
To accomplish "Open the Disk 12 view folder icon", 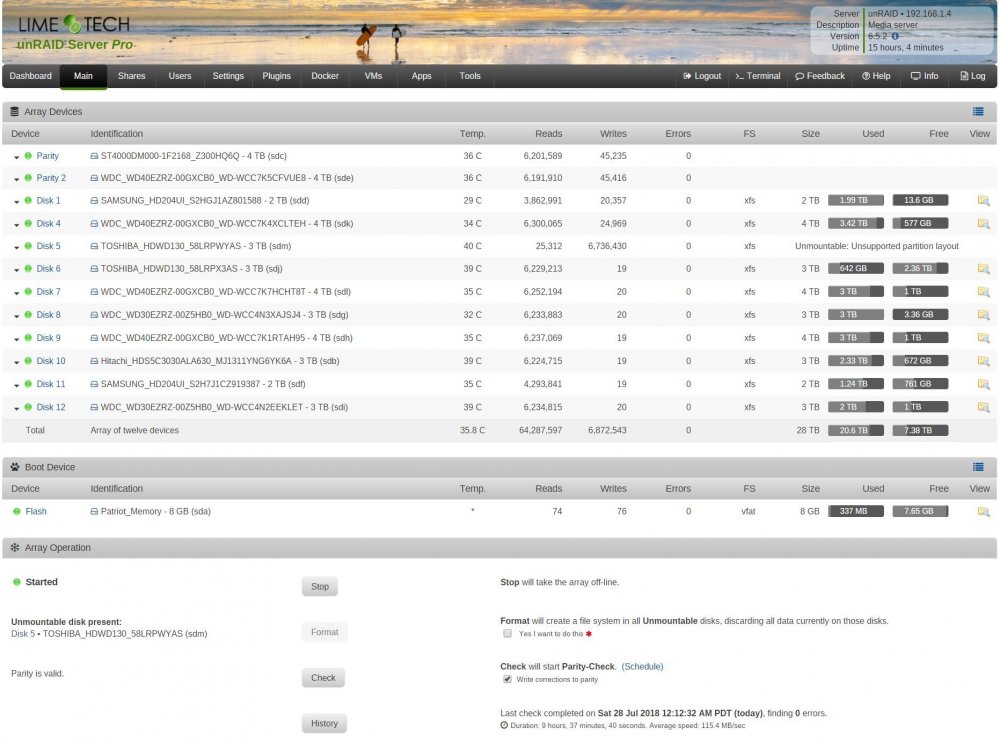I will point(983,407).
